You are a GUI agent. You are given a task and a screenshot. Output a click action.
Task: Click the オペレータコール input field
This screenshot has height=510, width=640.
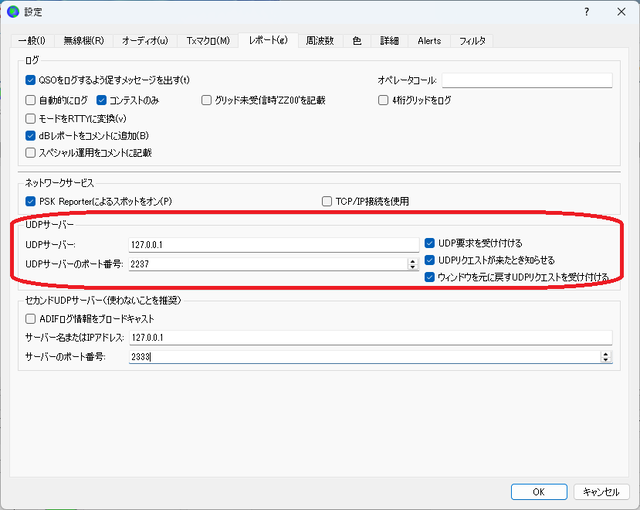pyautogui.click(x=527, y=80)
